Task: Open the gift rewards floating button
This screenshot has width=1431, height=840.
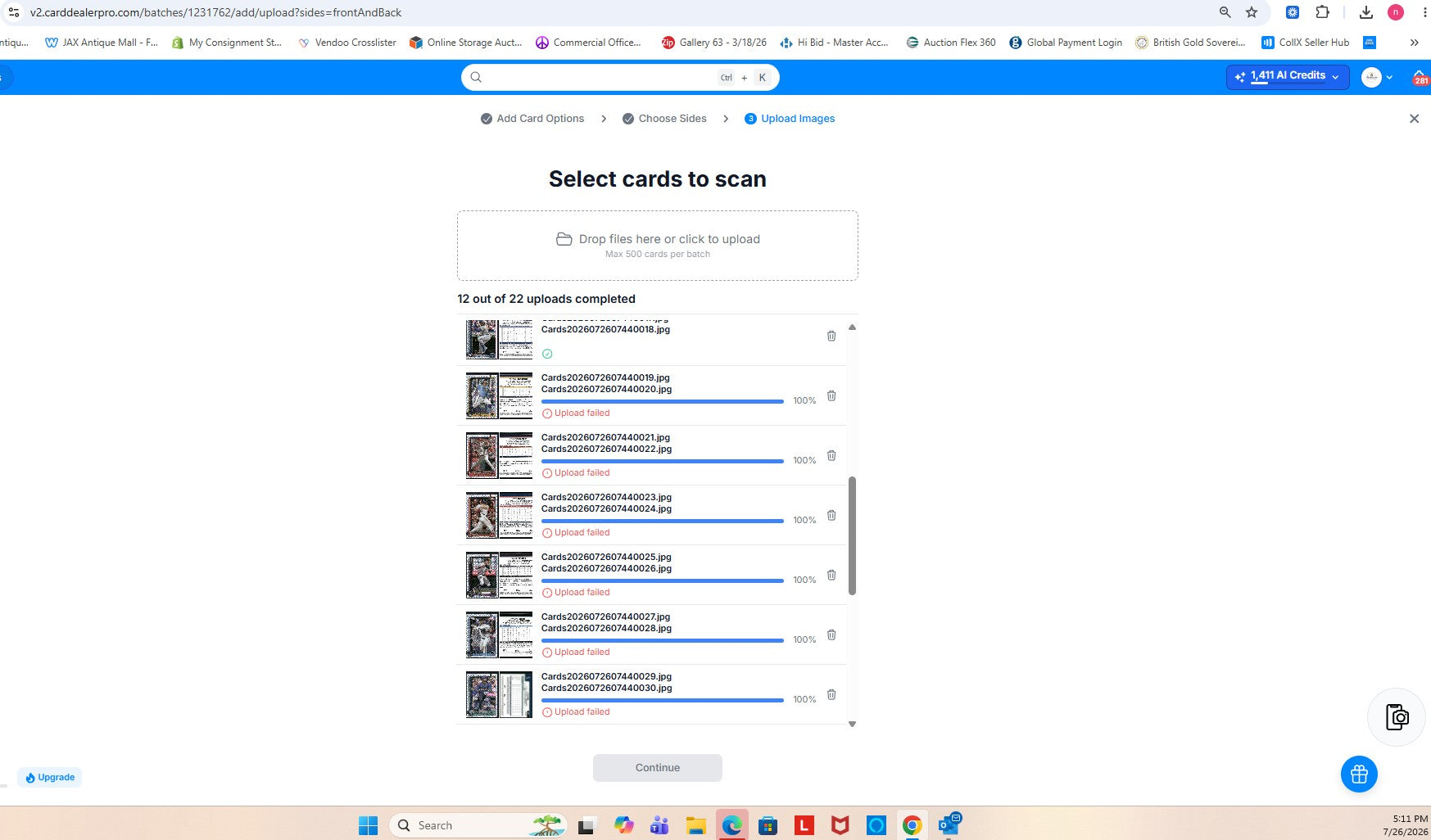Action: pyautogui.click(x=1359, y=774)
